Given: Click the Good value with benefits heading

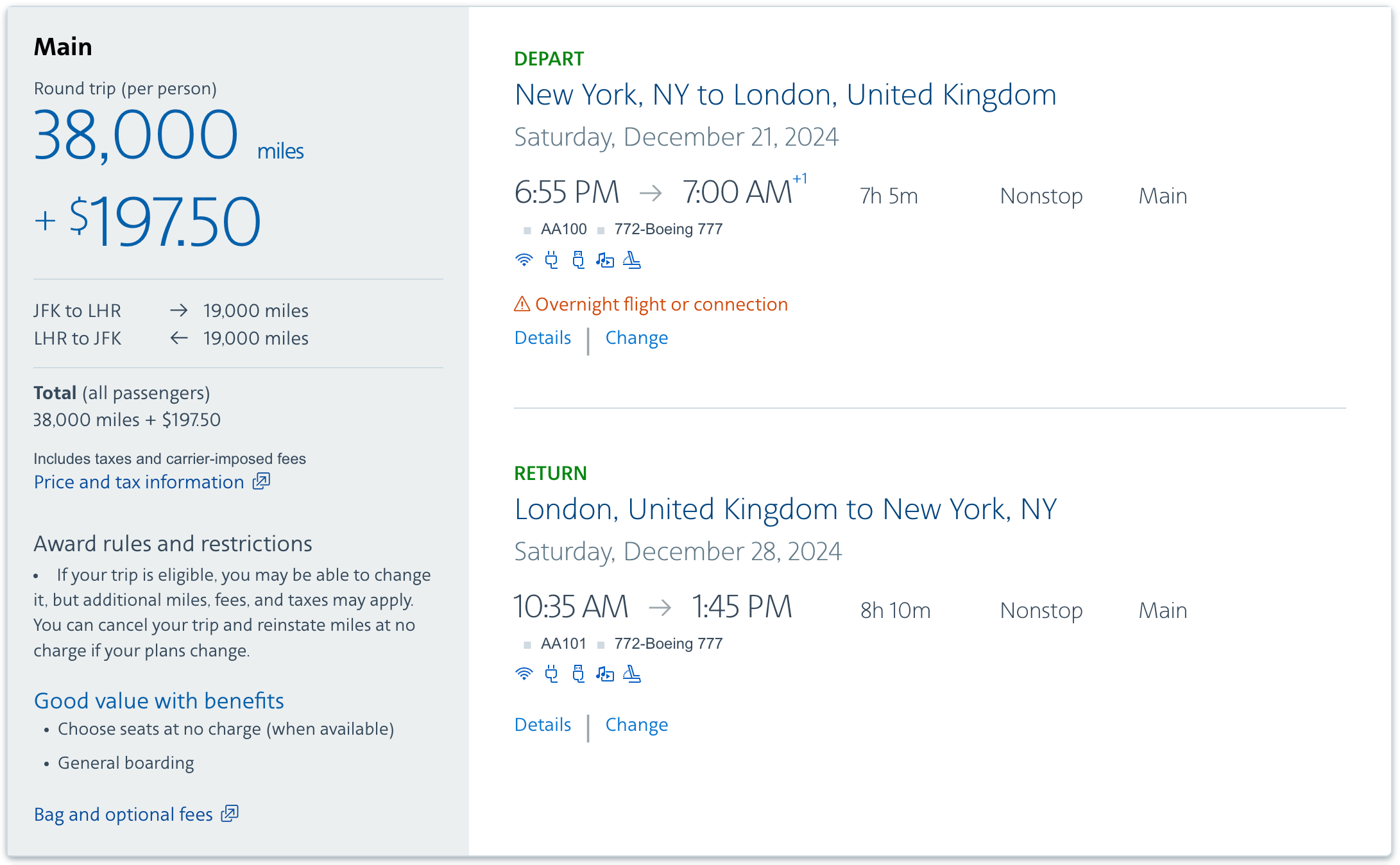Looking at the screenshot, I should tap(159, 701).
